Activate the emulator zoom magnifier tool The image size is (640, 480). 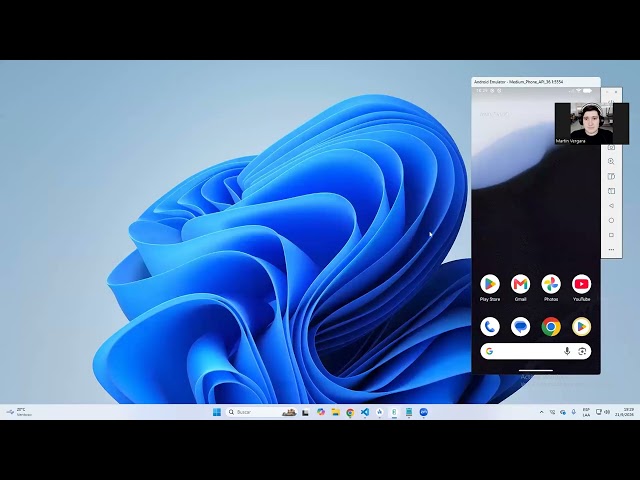pos(611,161)
